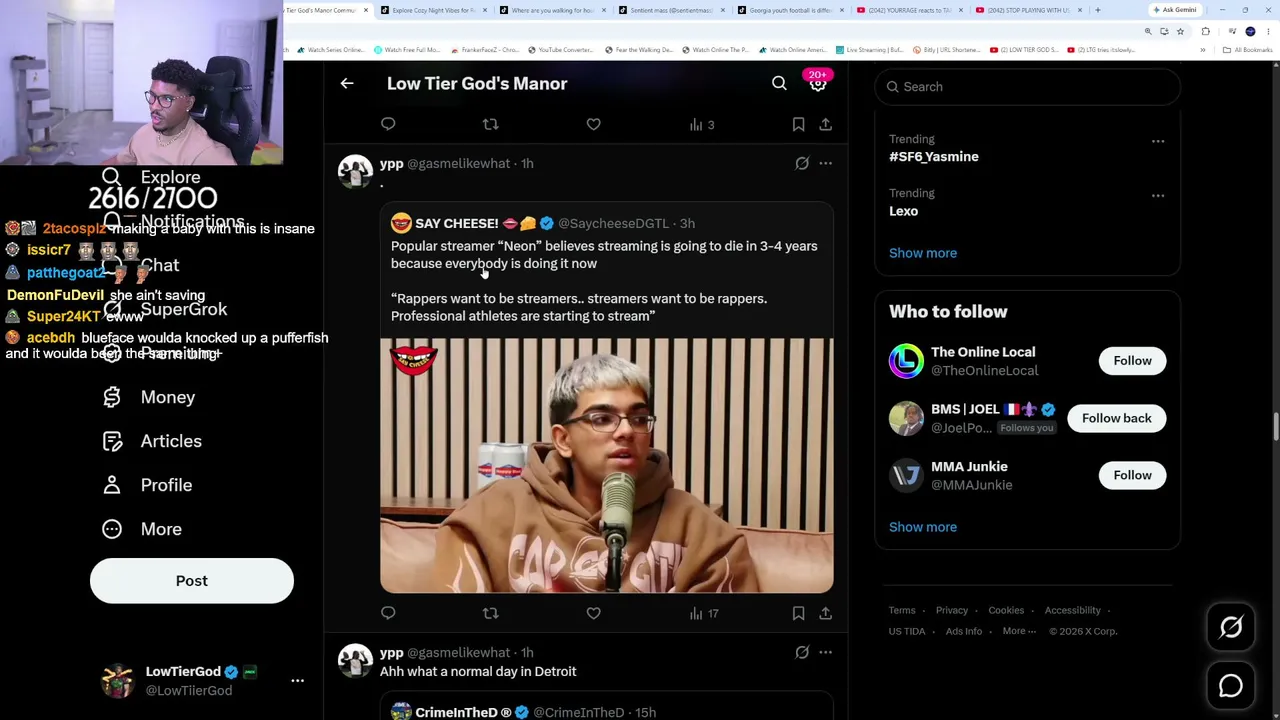Go back using the arrow beside Low Tier God's Manor
Image resolution: width=1280 pixels, height=720 pixels.
click(x=347, y=84)
